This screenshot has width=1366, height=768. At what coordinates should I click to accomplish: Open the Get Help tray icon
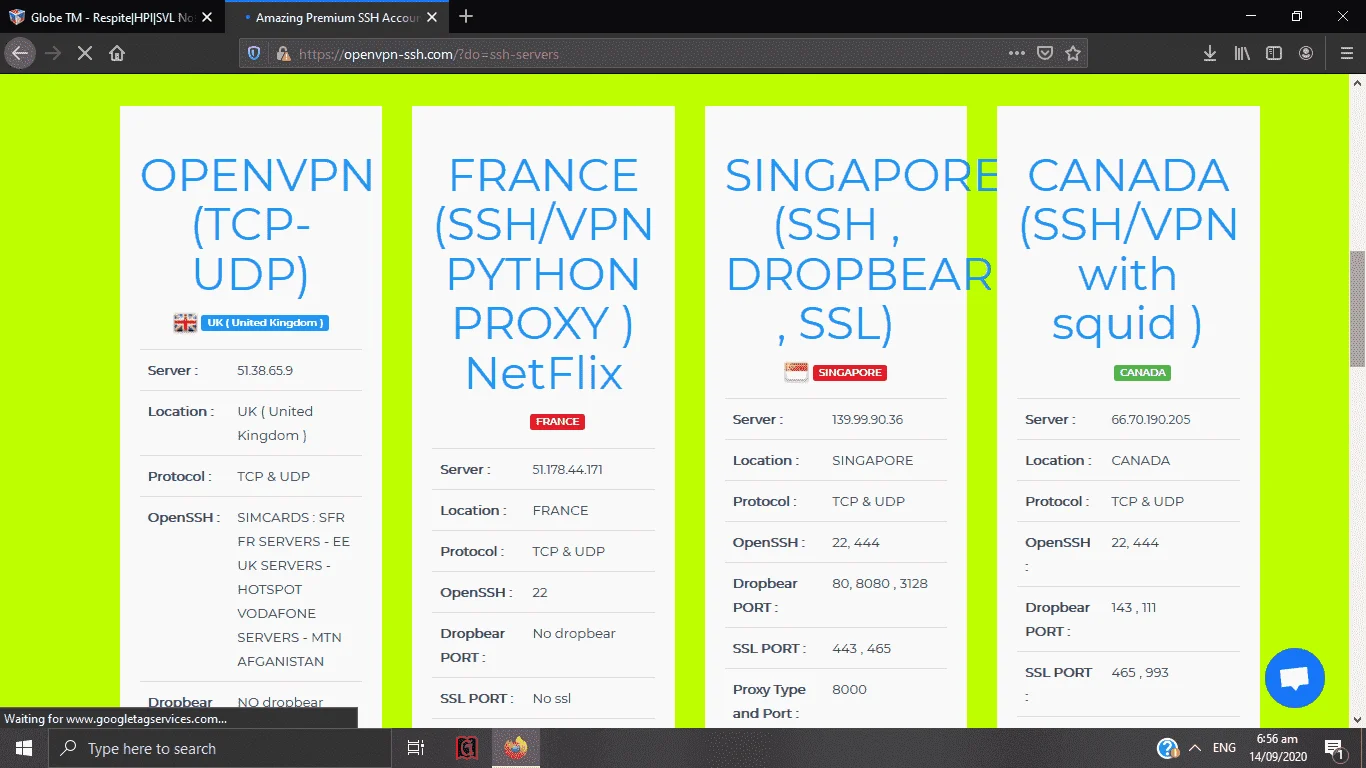coord(1167,748)
